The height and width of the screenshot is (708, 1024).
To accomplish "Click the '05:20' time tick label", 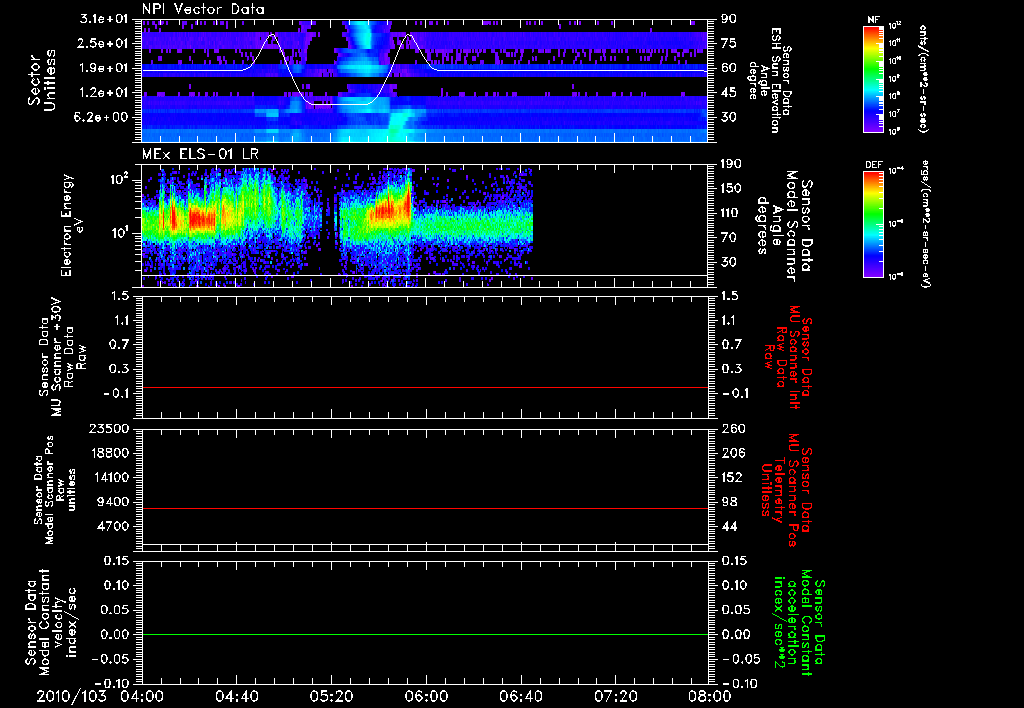I will [331, 696].
